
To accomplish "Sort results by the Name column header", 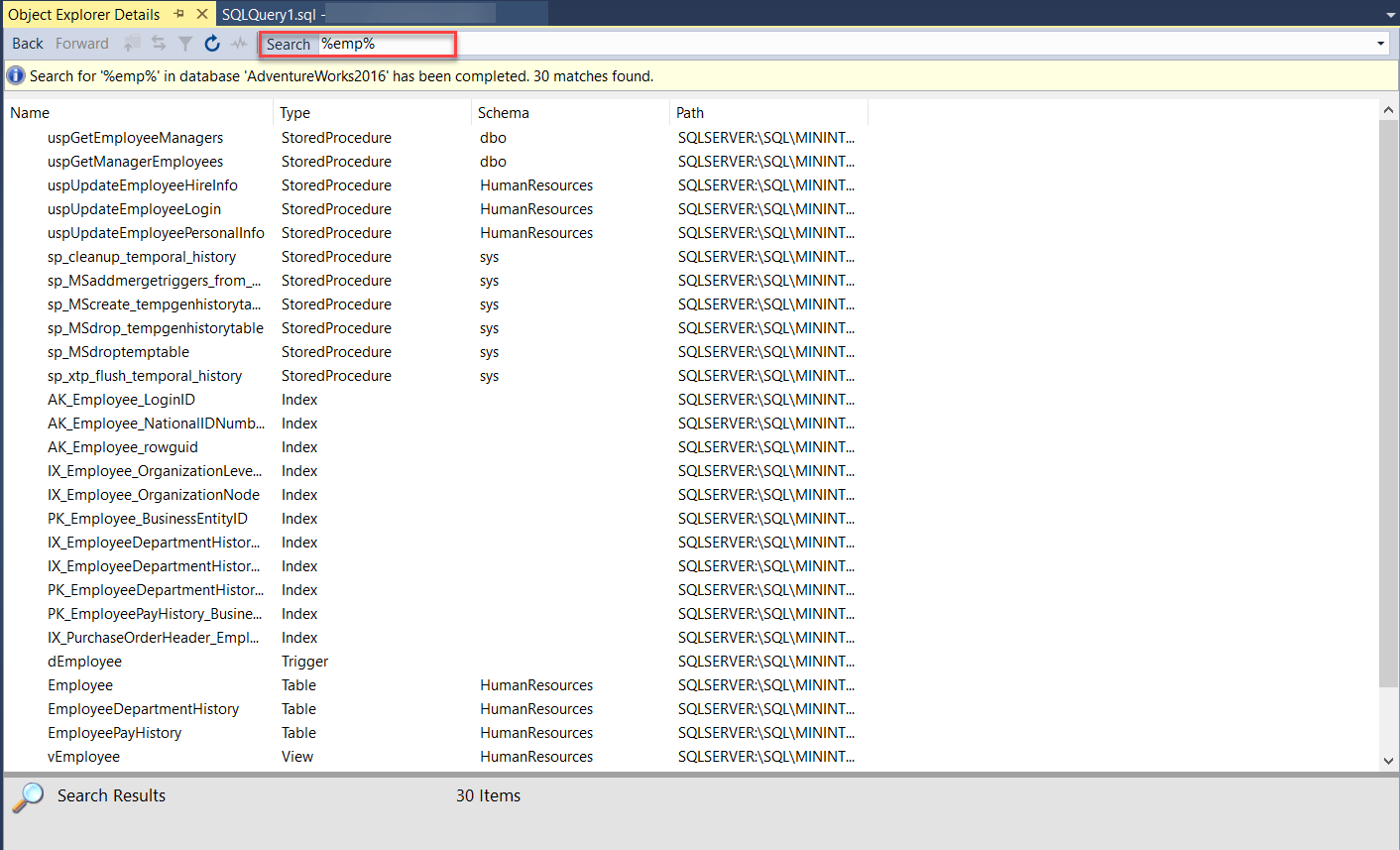I will tap(29, 112).
